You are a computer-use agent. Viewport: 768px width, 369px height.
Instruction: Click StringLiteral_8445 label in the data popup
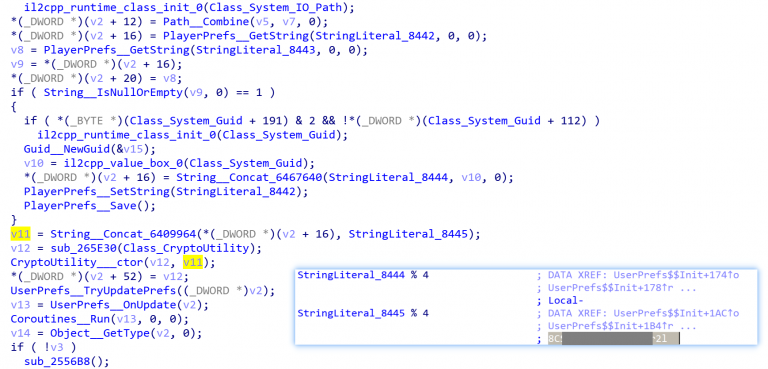[x=351, y=313]
